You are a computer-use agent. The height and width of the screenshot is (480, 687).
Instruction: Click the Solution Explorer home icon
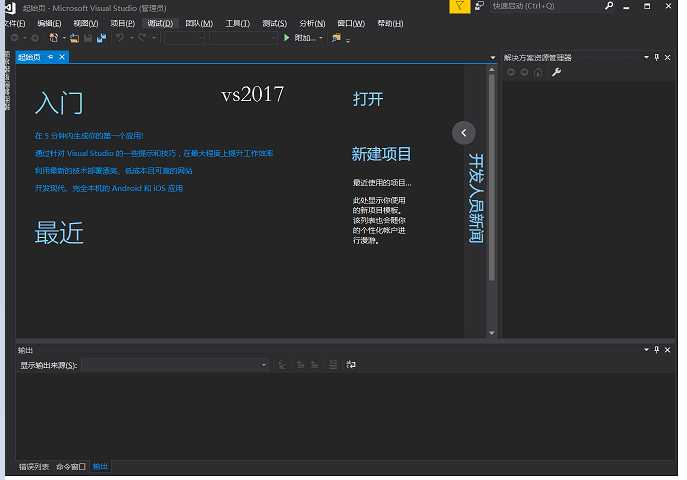[538, 73]
